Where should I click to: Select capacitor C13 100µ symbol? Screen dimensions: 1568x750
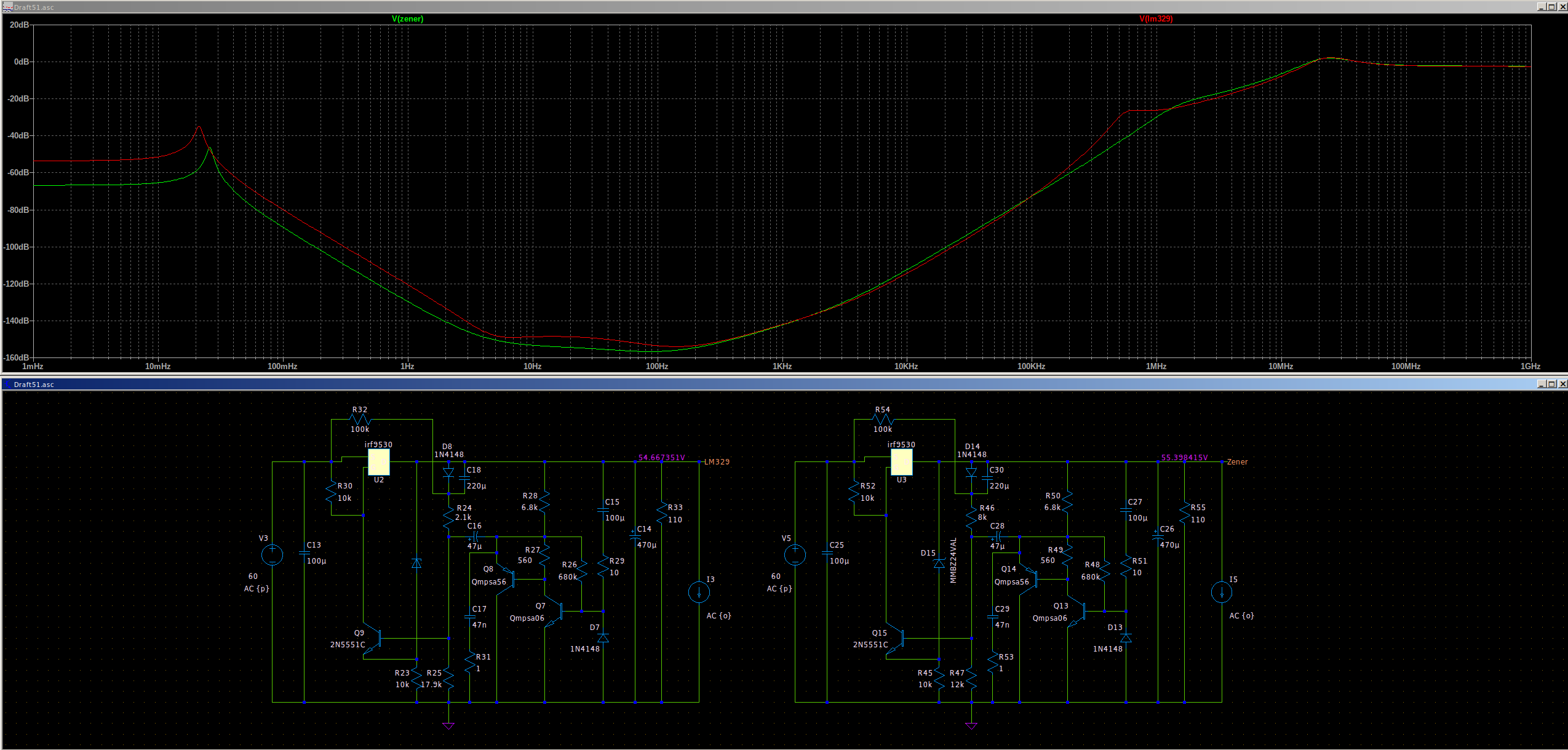pyautogui.click(x=304, y=553)
